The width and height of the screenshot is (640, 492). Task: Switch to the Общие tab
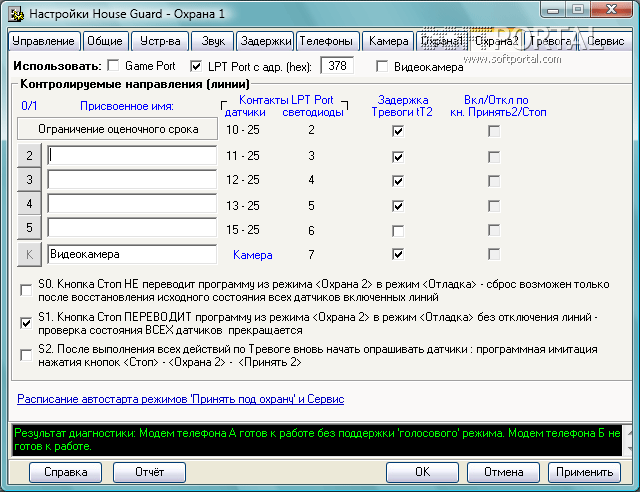click(x=105, y=41)
